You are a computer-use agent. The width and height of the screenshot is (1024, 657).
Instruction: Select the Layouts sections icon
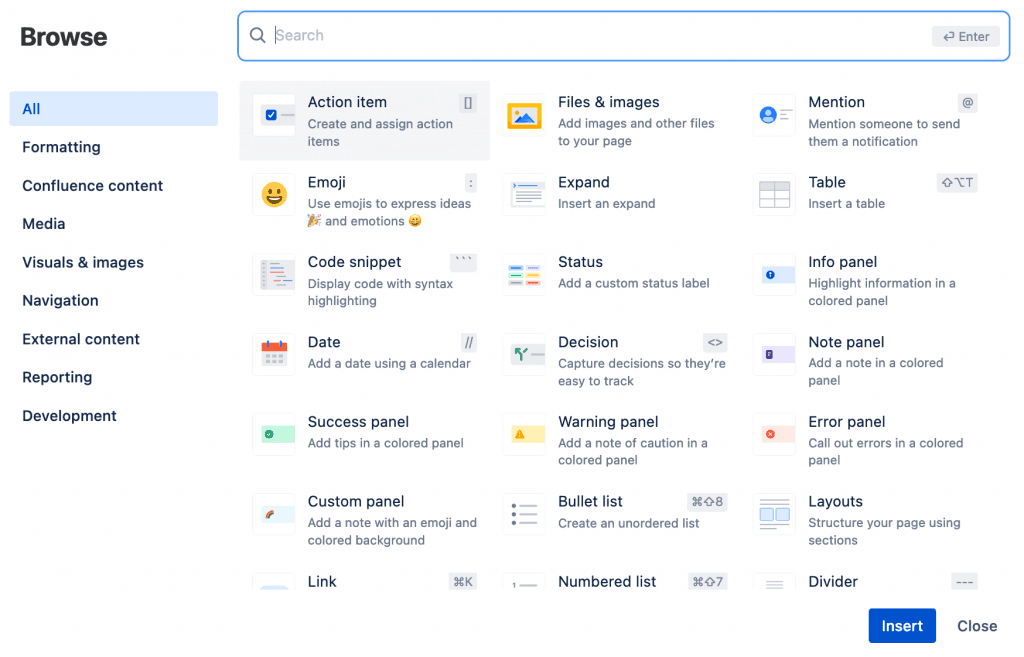pyautogui.click(x=775, y=514)
